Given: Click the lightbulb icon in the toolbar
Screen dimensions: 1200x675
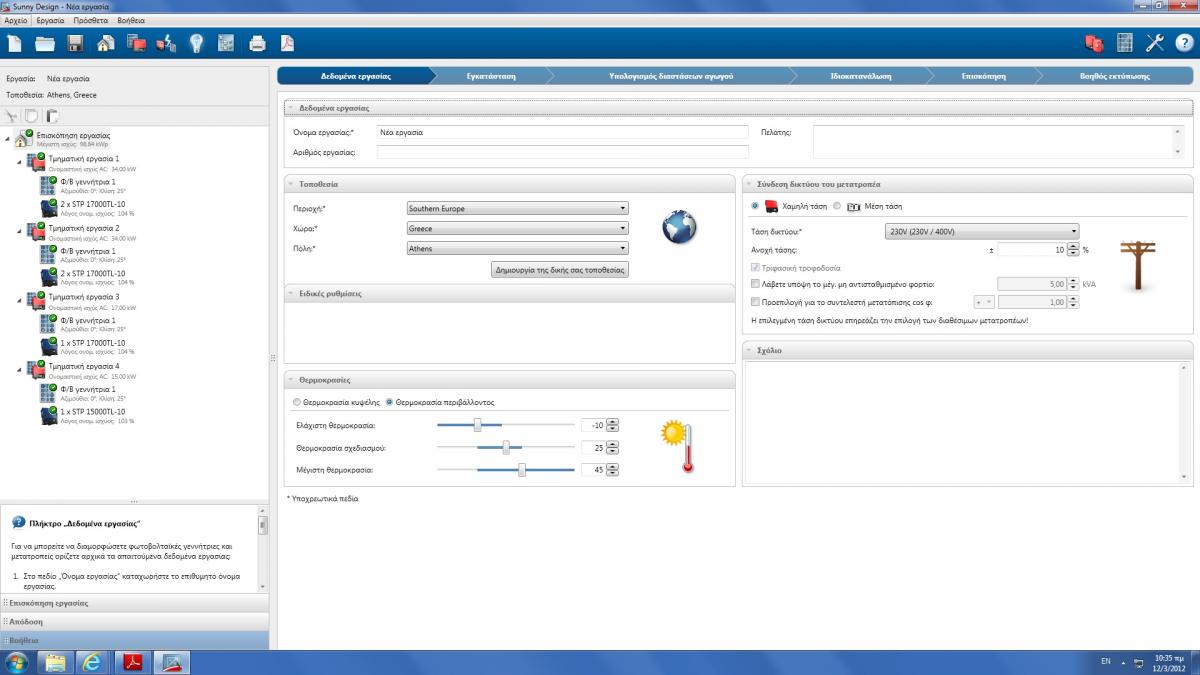Looking at the screenshot, I should [197, 43].
